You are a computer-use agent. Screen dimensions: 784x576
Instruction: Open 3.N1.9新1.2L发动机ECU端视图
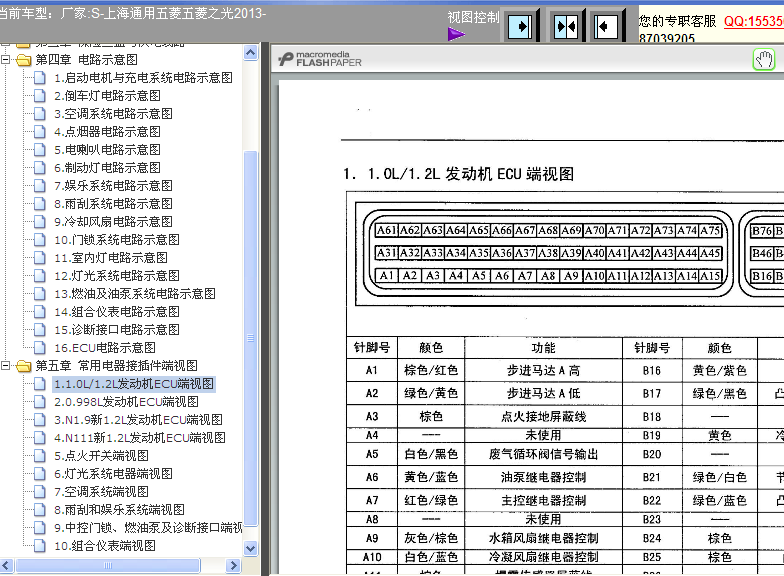[x=138, y=420]
